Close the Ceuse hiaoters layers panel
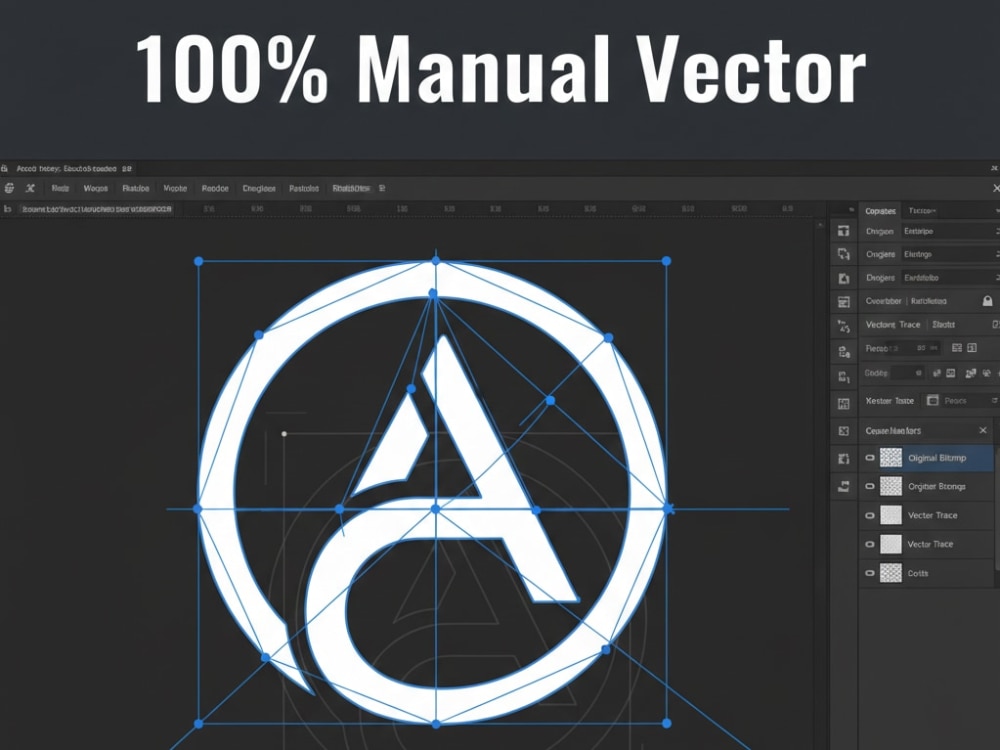The height and width of the screenshot is (750, 1000). 983,430
